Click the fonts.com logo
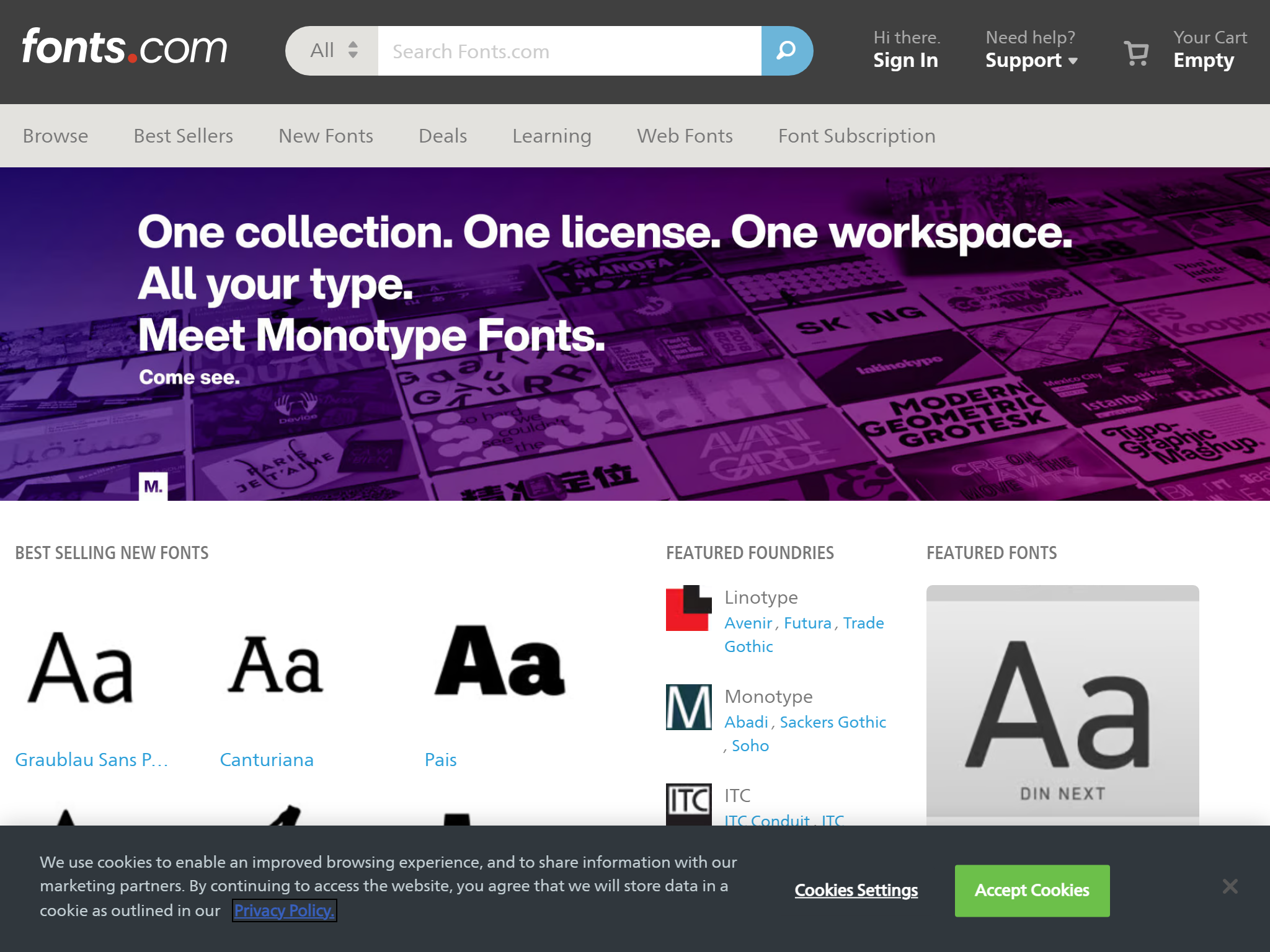 point(125,47)
